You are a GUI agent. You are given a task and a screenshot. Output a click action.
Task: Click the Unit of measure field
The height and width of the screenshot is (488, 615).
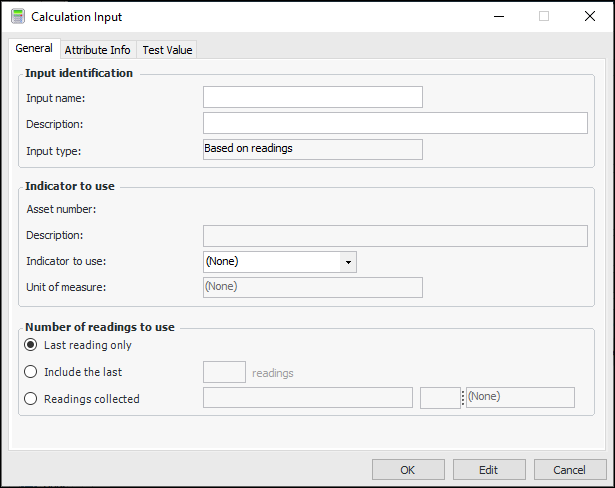(x=312, y=287)
